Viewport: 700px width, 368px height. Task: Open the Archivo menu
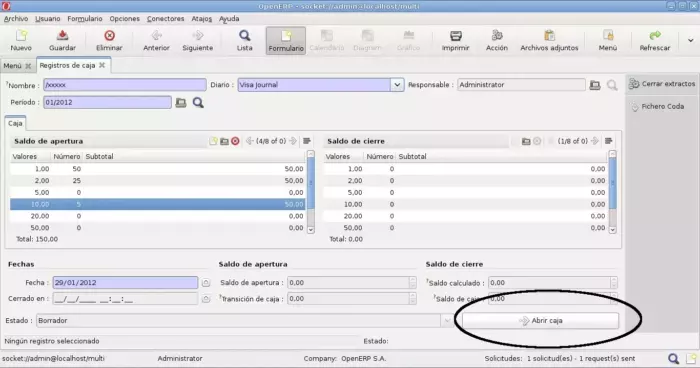click(16, 19)
